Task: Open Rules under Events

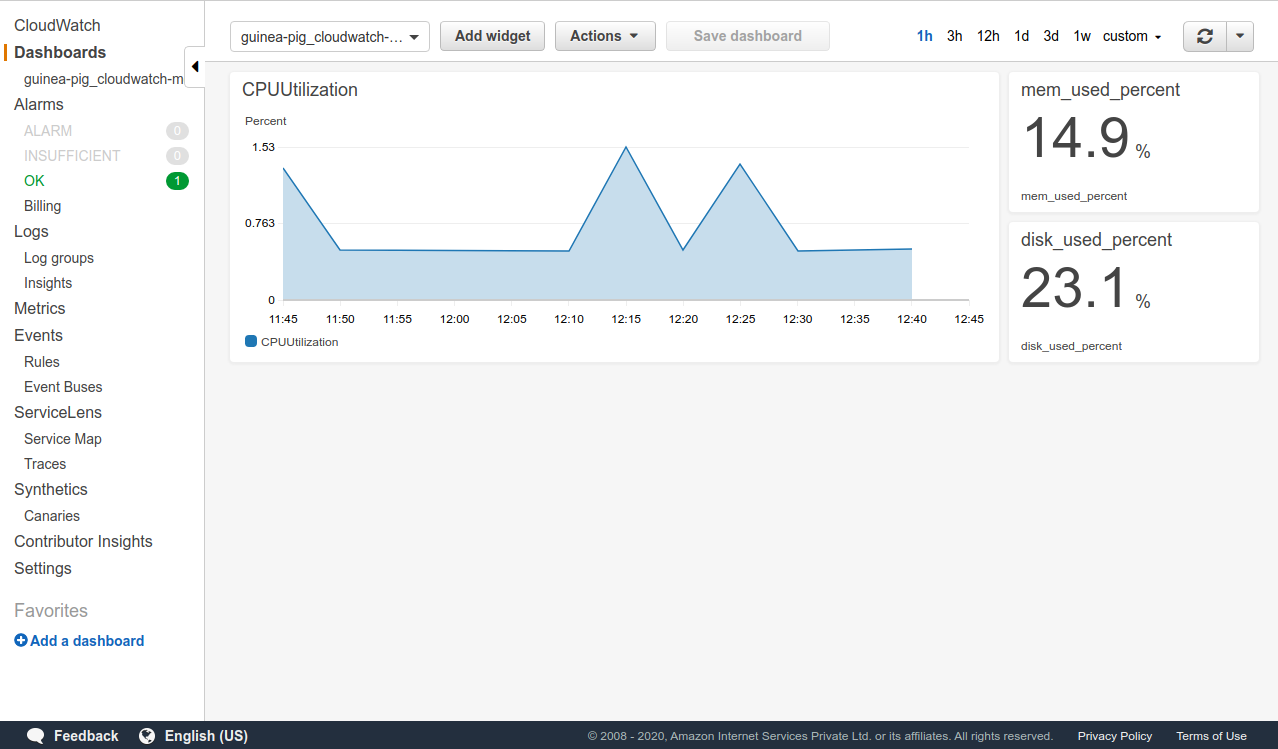Action: [42, 362]
